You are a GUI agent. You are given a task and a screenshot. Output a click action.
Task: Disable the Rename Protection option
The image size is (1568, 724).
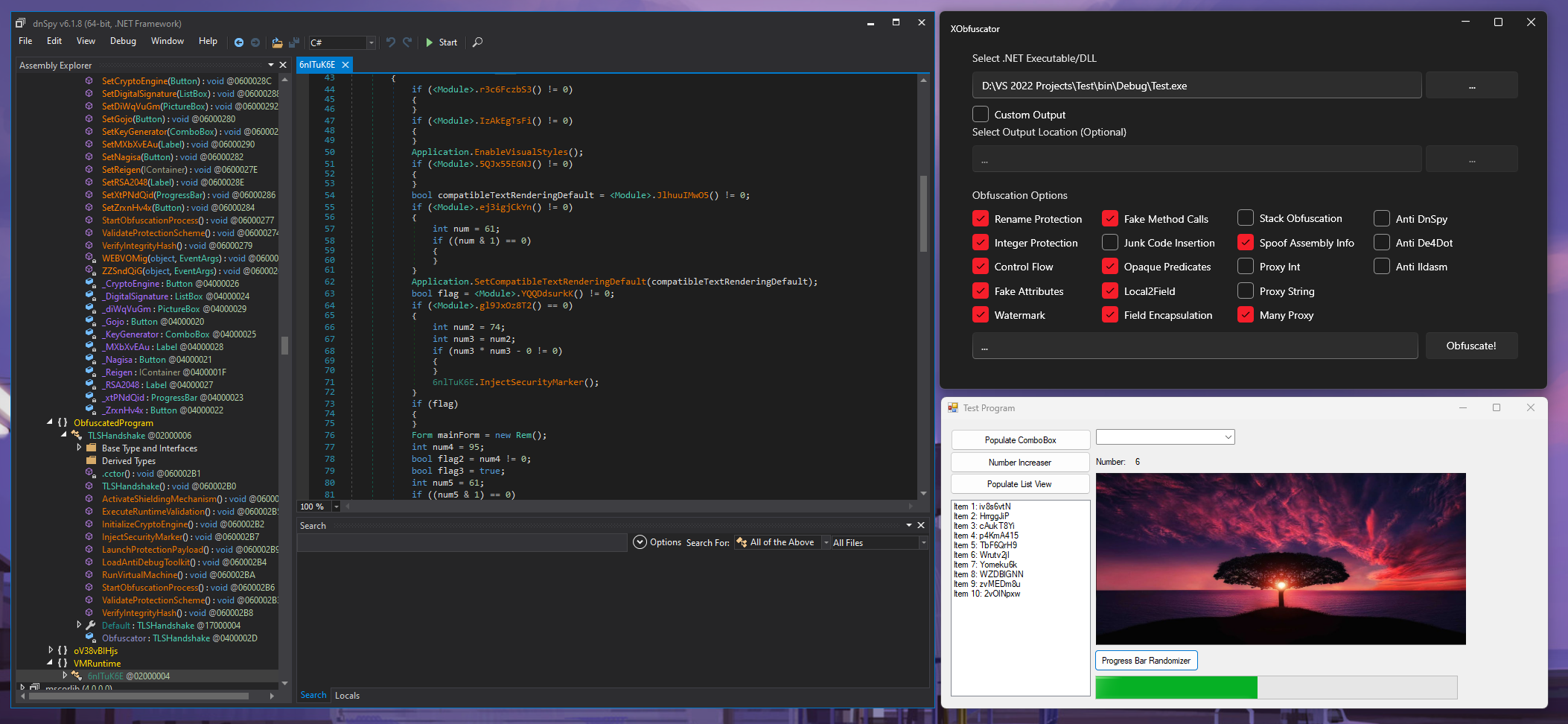pos(981,218)
